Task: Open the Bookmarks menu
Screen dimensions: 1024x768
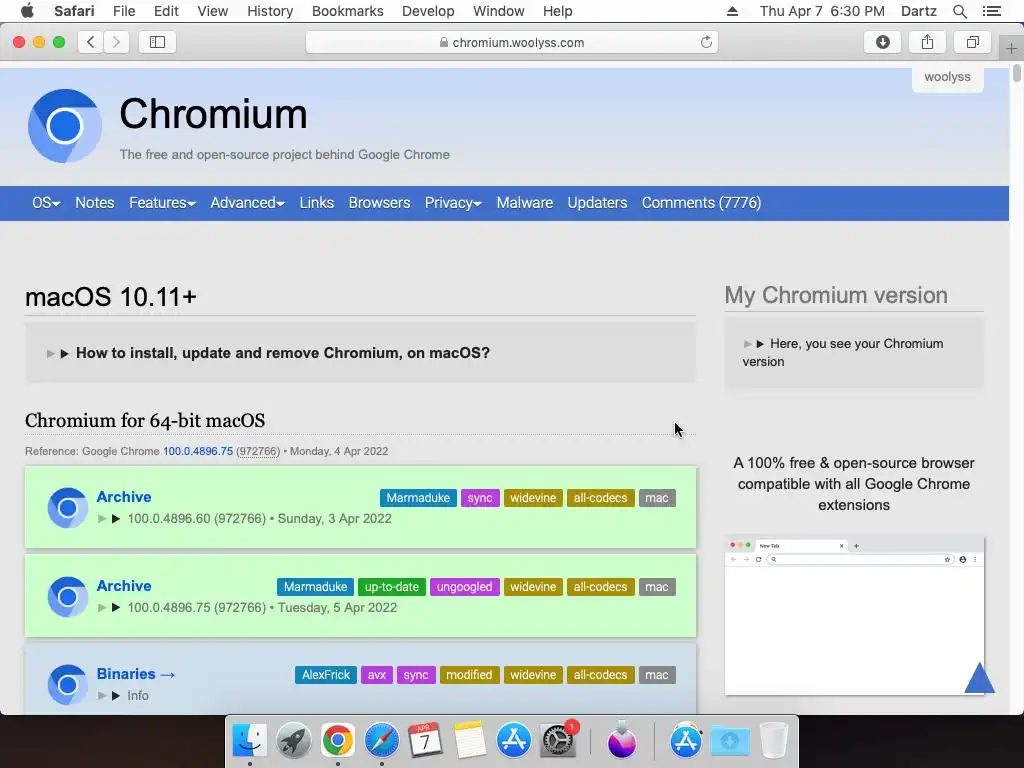Action: tap(347, 11)
